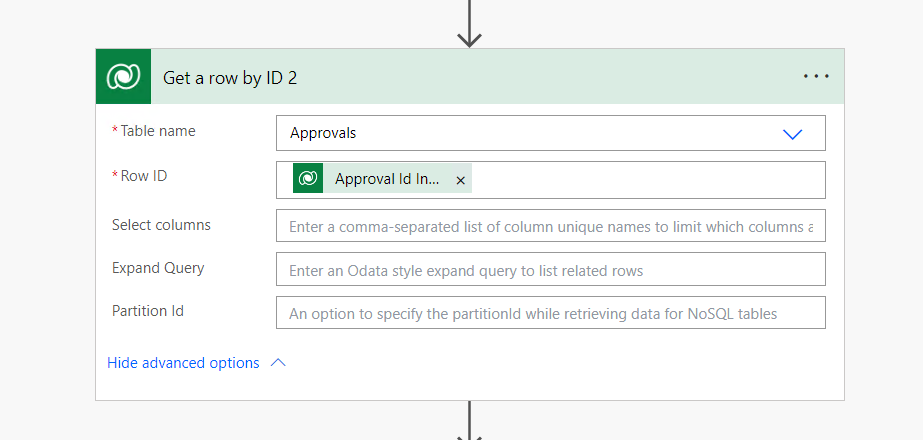Open the Table name dropdown arrow
Viewport: 923px width, 440px height.
click(x=792, y=134)
